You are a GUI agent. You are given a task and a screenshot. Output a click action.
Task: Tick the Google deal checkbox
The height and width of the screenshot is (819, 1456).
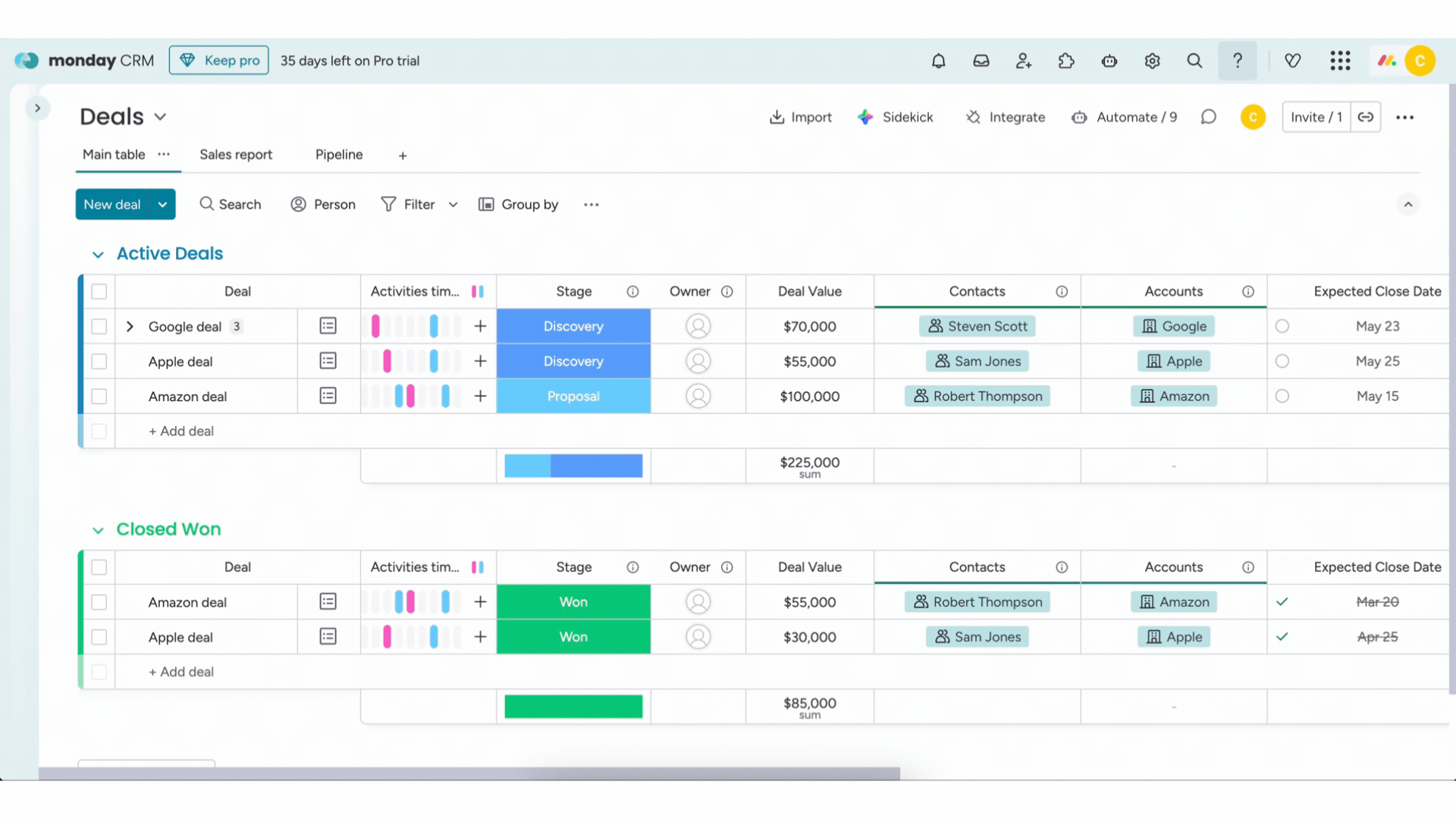tap(99, 326)
